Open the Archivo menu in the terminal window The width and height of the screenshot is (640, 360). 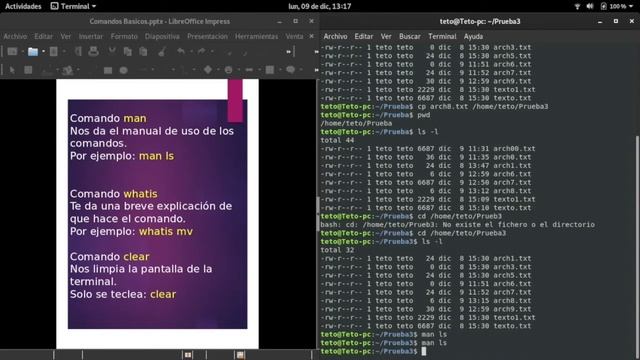coord(335,36)
